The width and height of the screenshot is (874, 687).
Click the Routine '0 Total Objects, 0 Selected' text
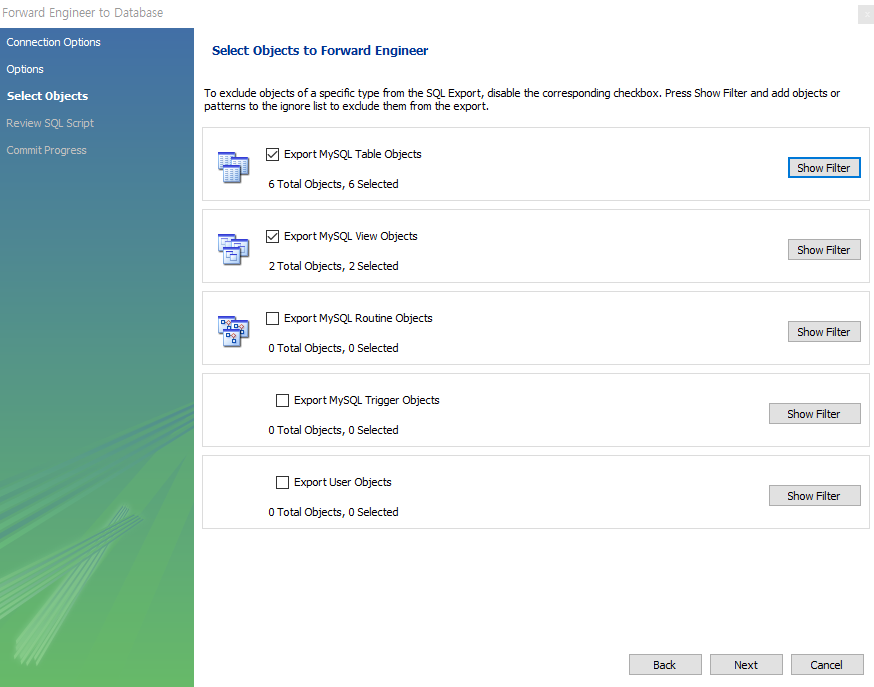pyautogui.click(x=333, y=348)
